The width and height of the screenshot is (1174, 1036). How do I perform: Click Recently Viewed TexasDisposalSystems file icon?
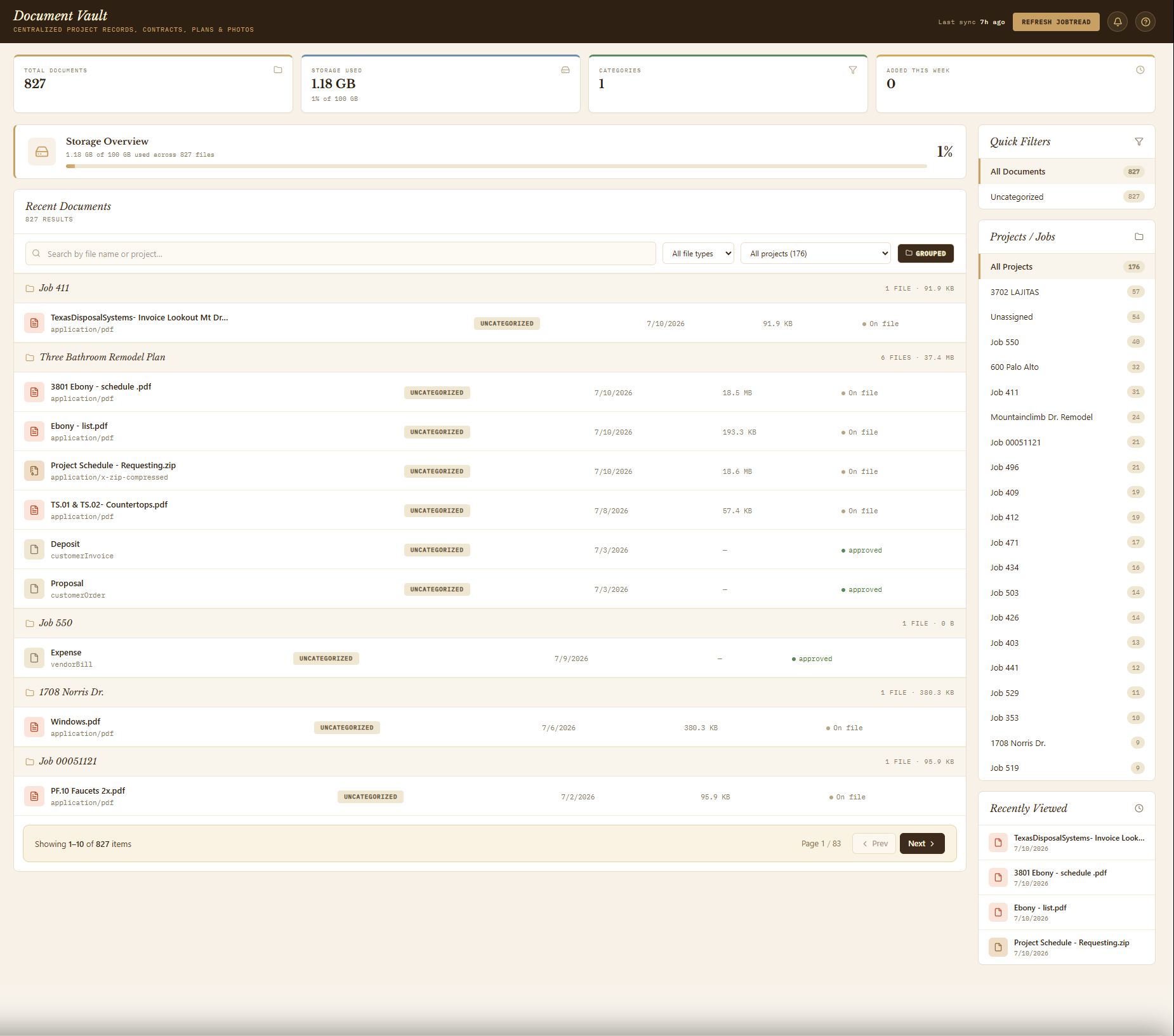998,843
